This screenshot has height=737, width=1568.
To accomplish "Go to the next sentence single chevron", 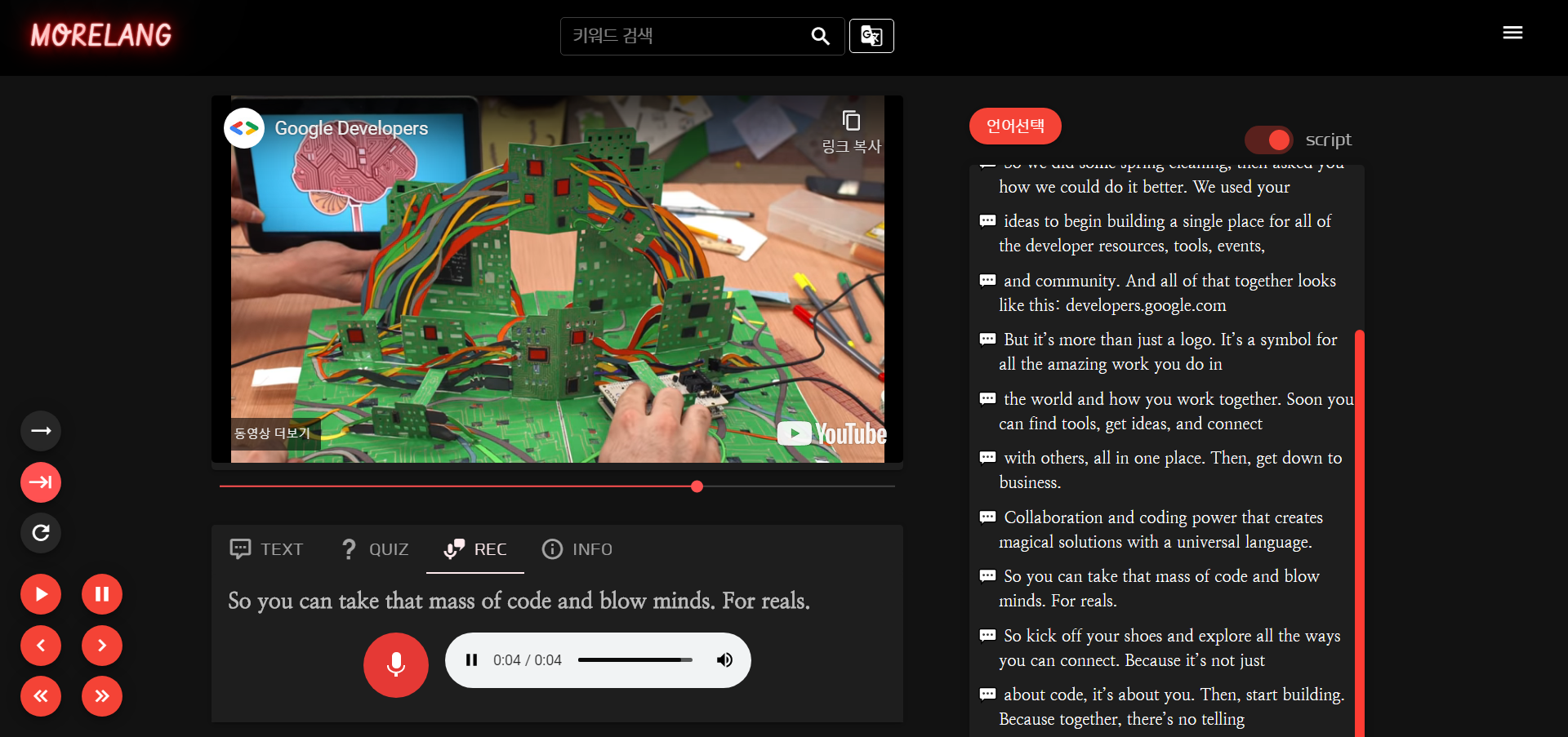I will click(x=102, y=646).
